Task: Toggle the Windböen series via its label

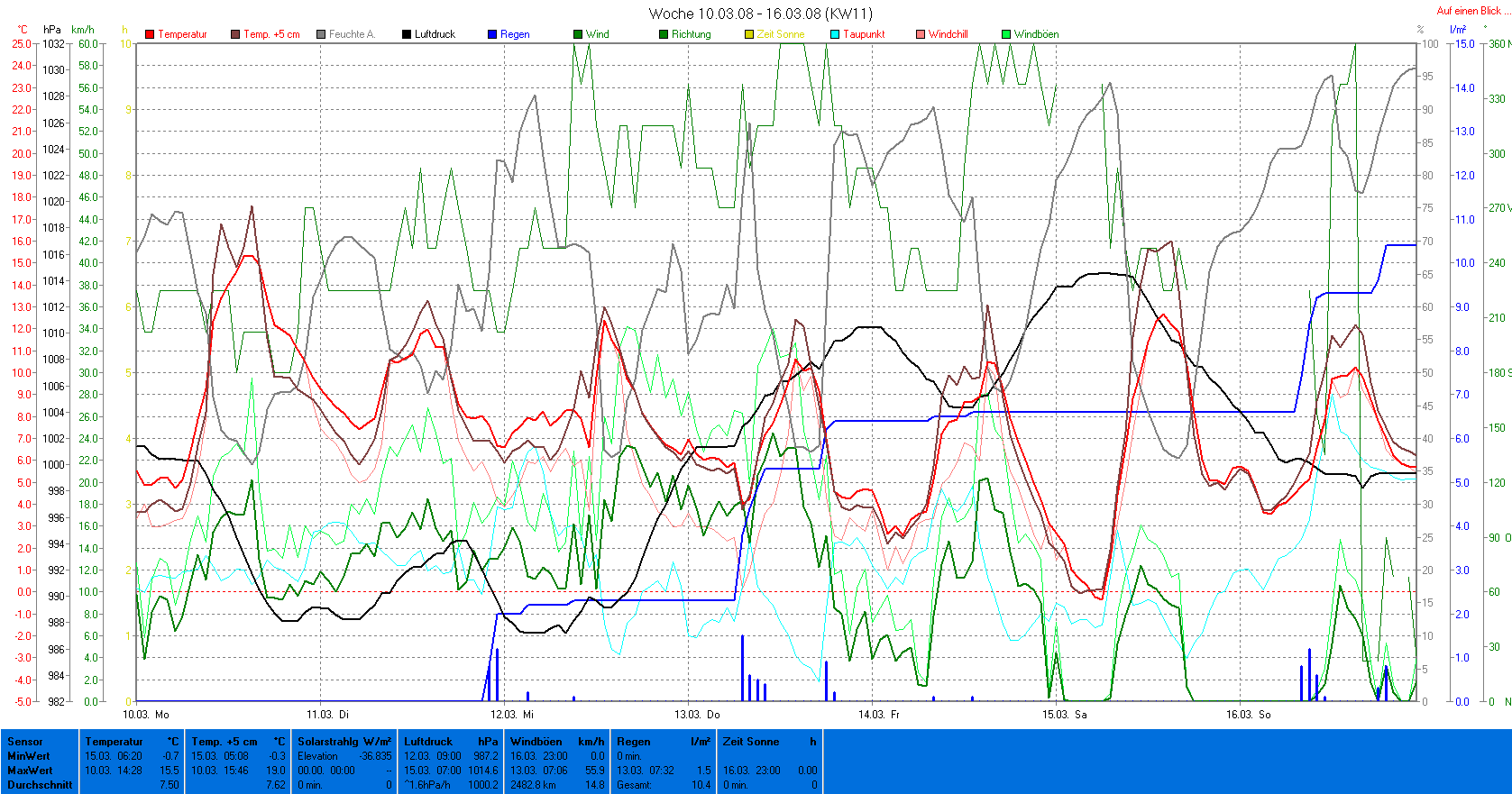Action: pos(1036,34)
